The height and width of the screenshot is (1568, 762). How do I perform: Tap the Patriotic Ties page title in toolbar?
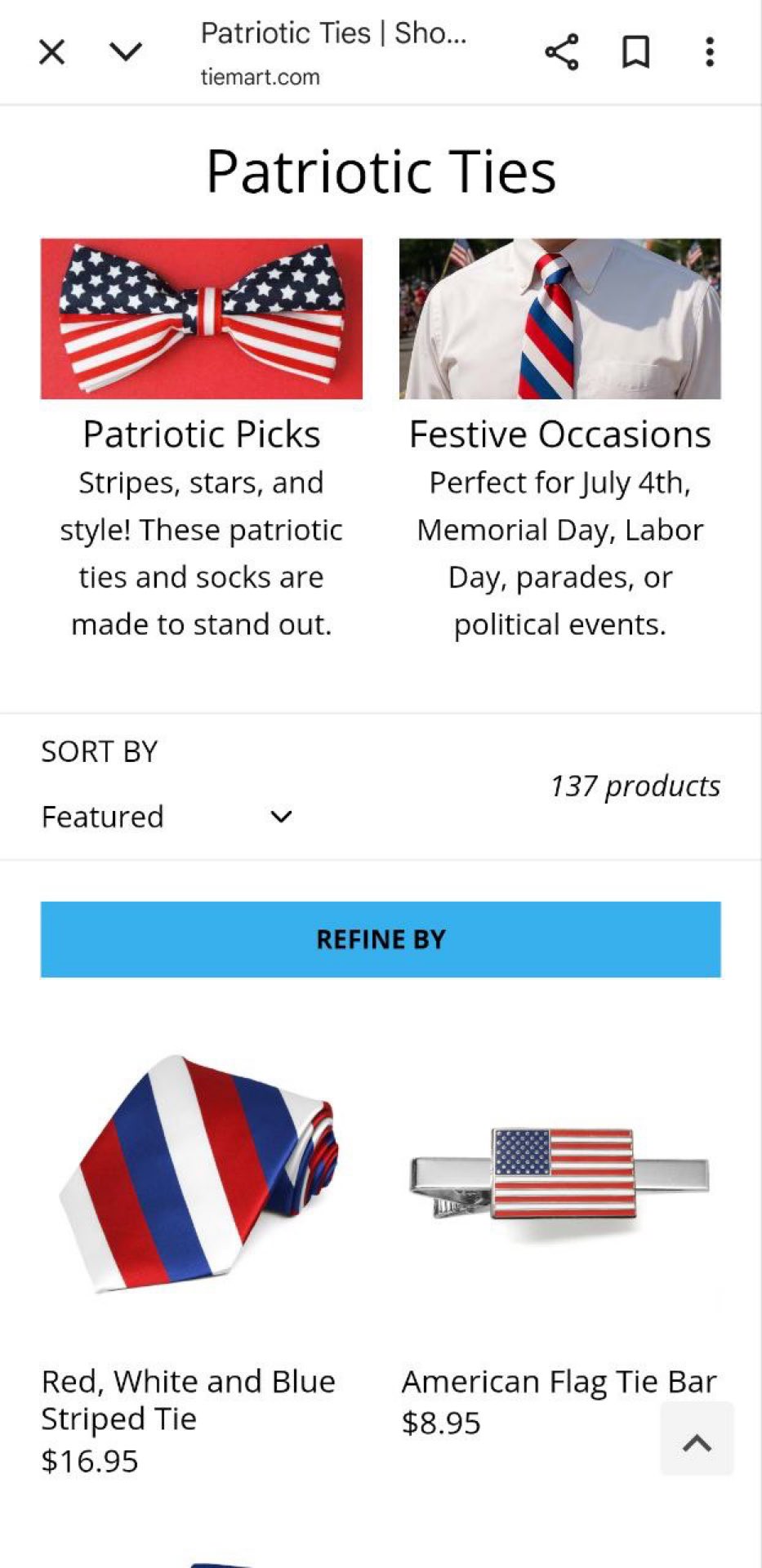tap(333, 33)
